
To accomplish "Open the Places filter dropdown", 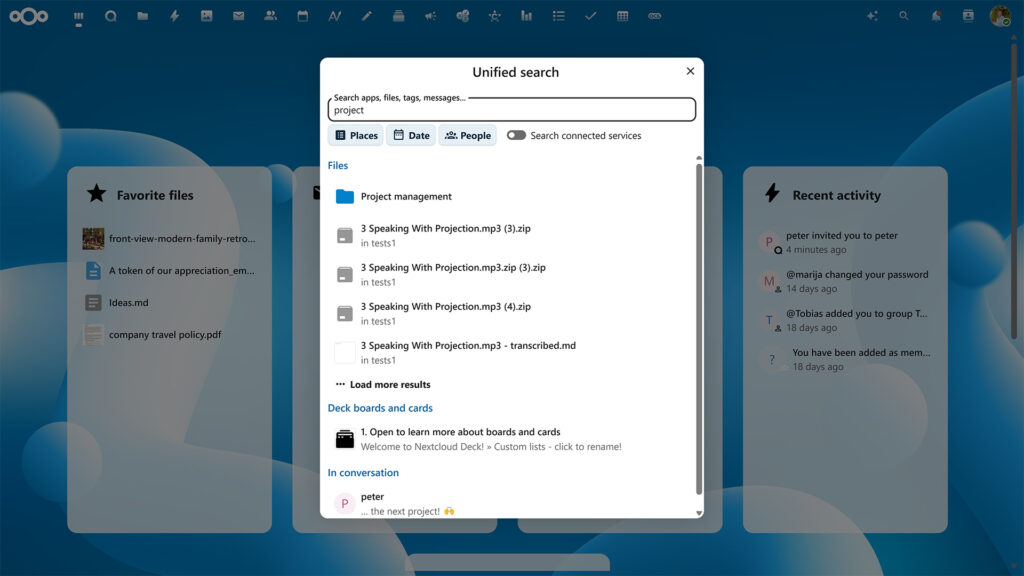I will click(355, 136).
